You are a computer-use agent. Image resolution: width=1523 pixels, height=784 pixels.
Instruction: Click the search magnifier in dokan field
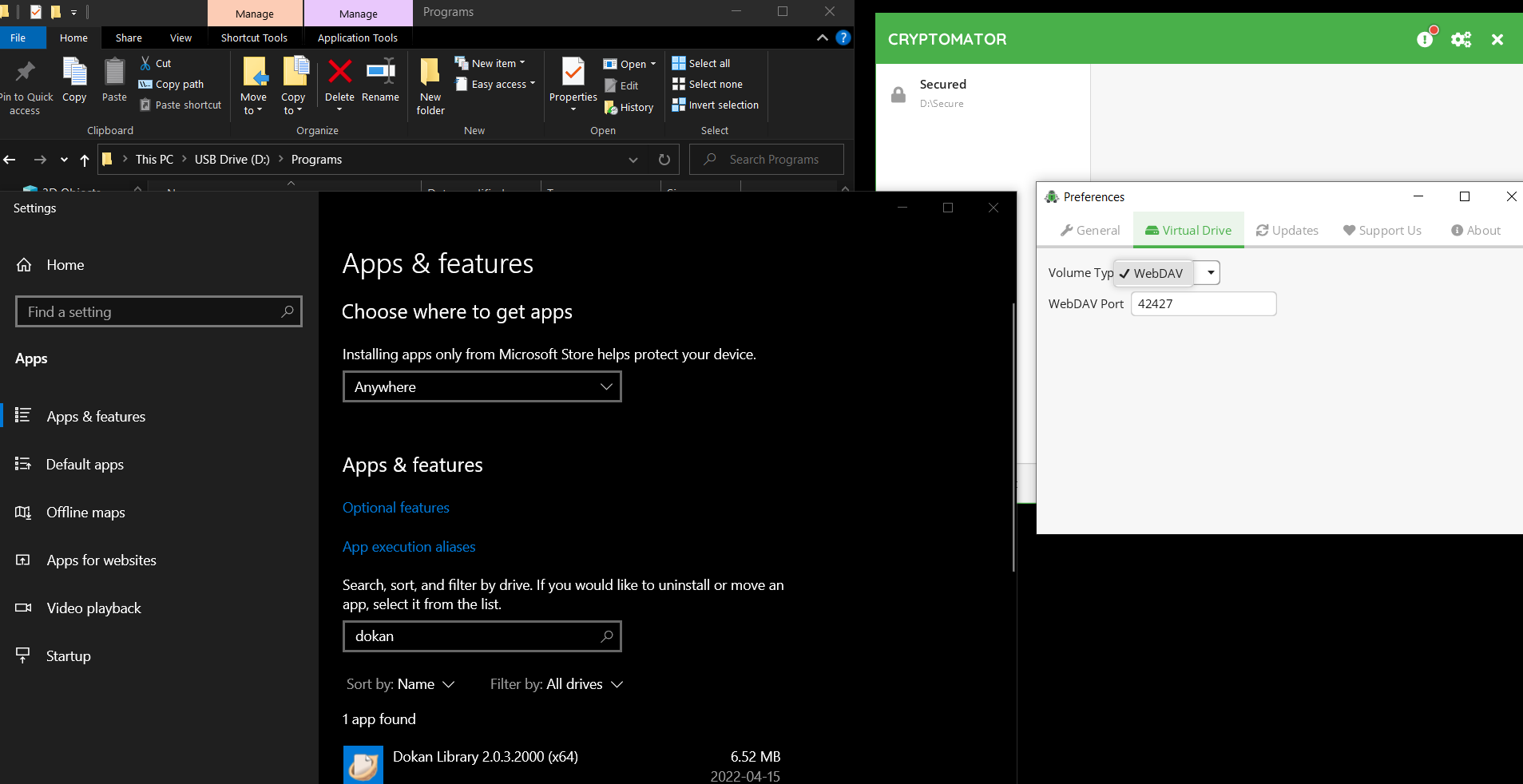point(607,636)
